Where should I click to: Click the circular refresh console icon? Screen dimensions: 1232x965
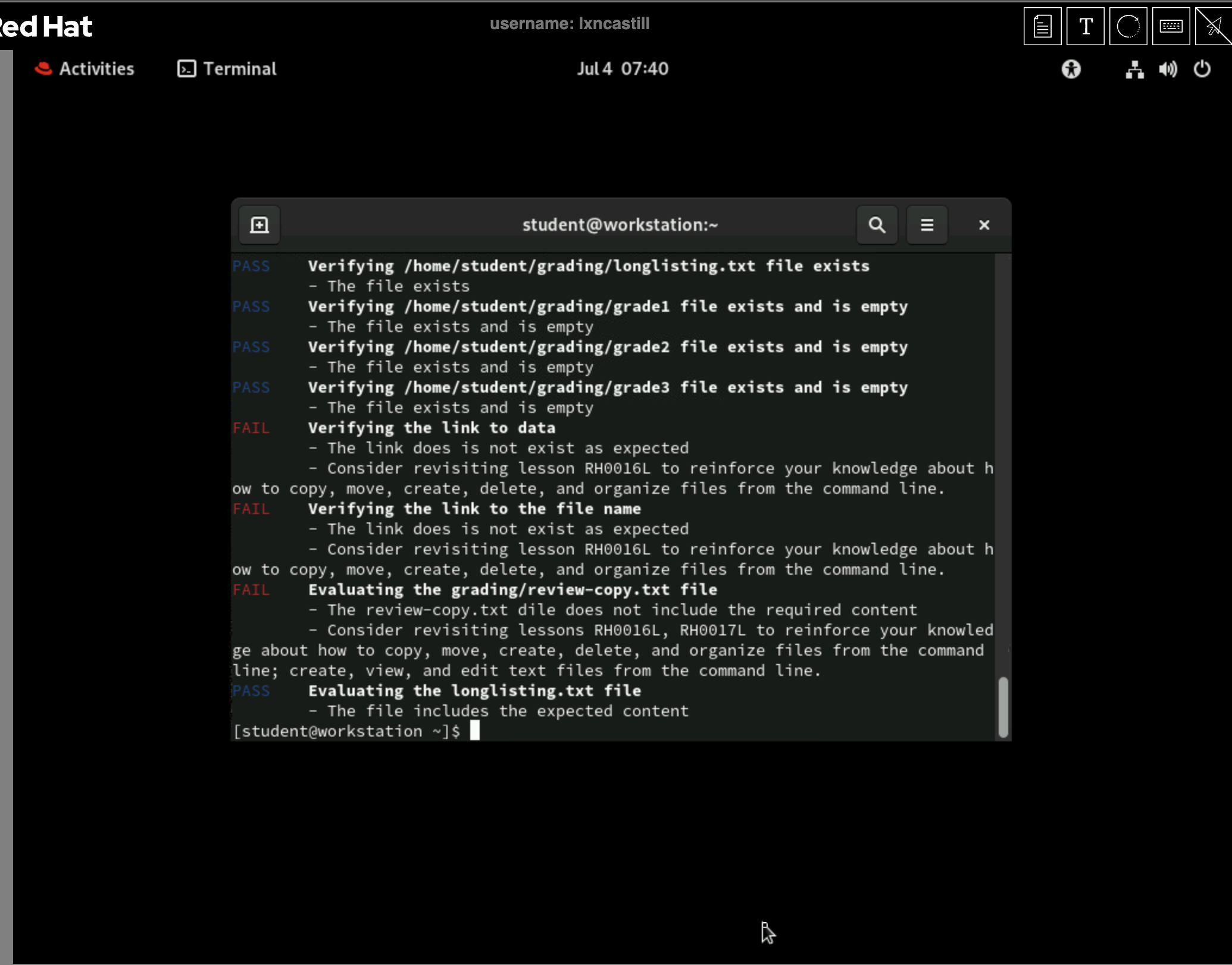tap(1128, 27)
